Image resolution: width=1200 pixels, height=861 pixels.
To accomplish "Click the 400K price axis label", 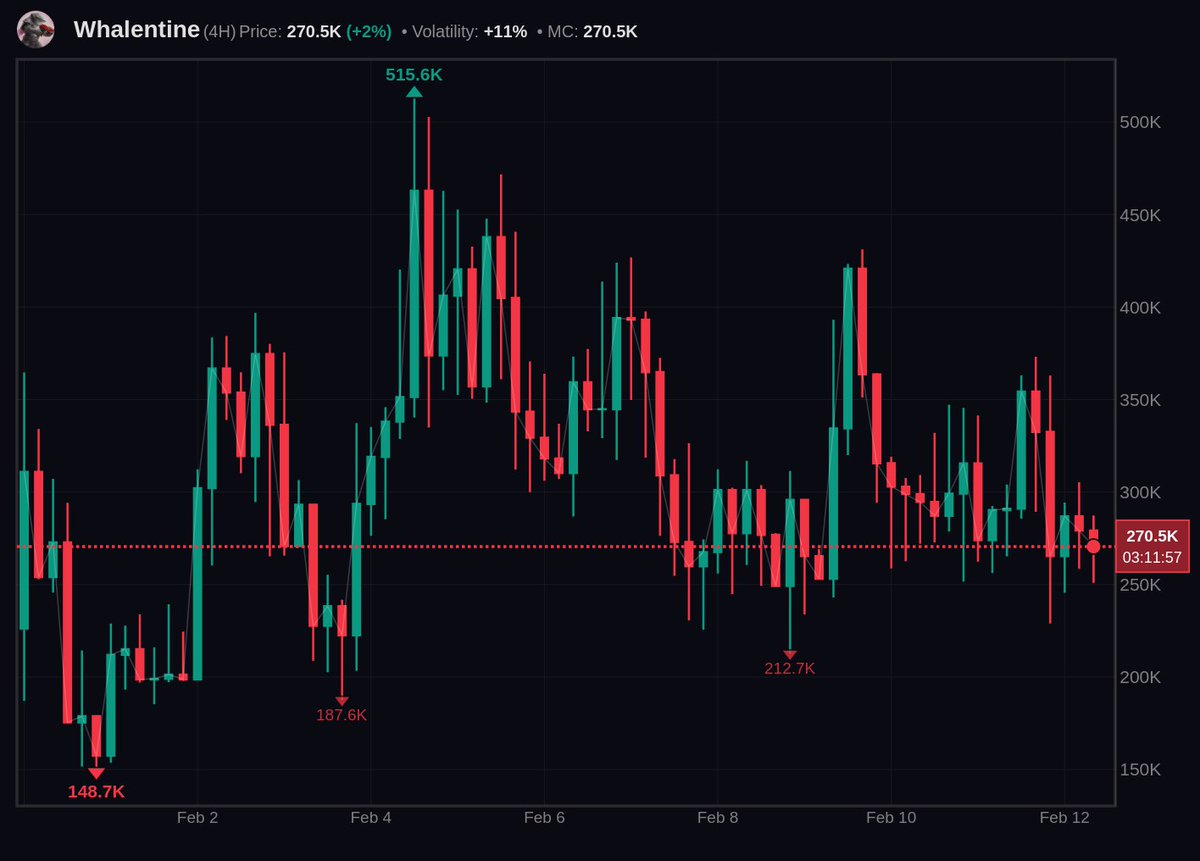I will (1140, 308).
